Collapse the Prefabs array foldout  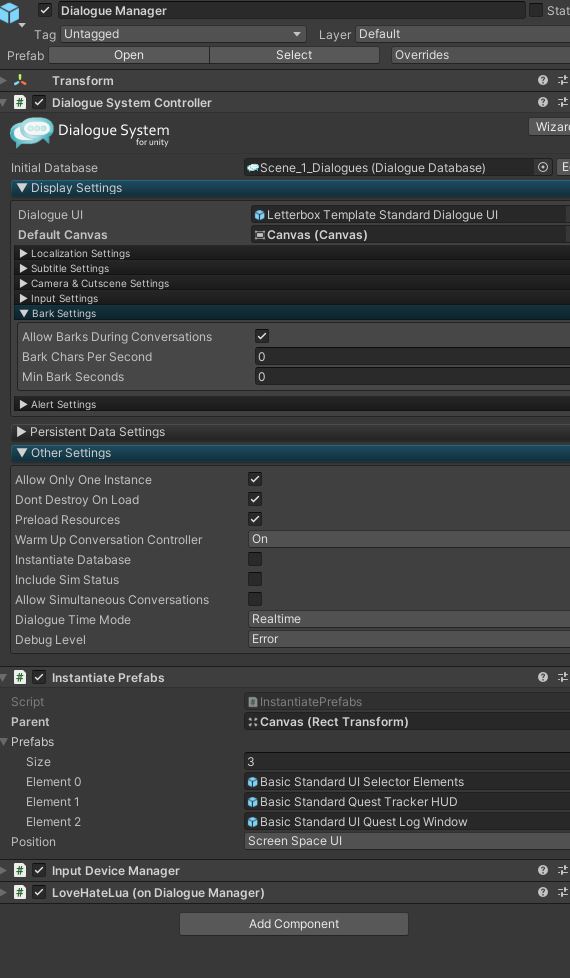5,742
